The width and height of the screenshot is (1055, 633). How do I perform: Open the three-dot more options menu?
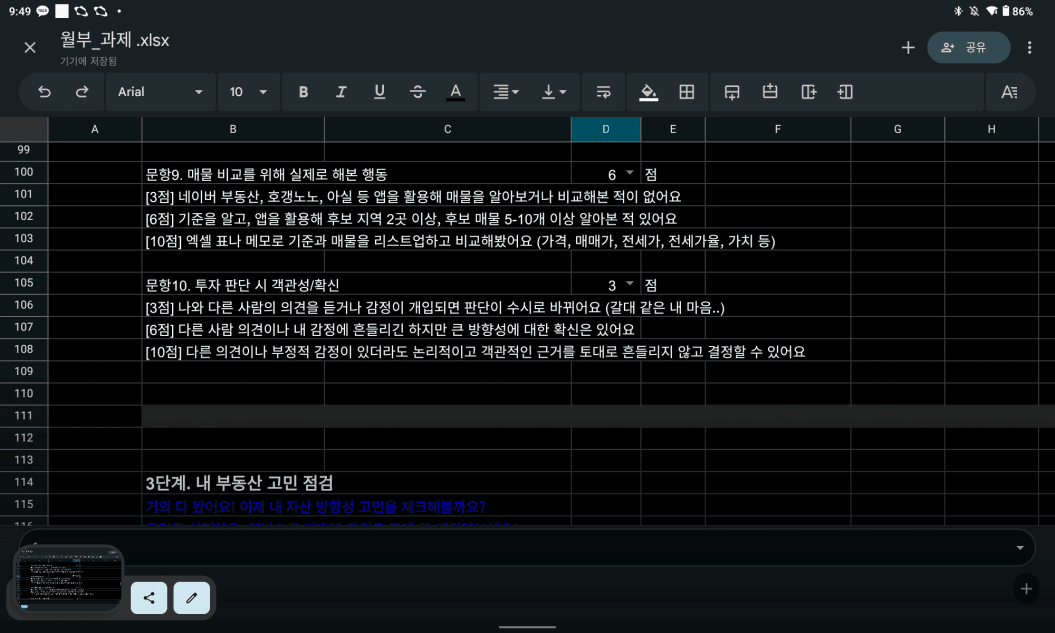click(x=1030, y=47)
